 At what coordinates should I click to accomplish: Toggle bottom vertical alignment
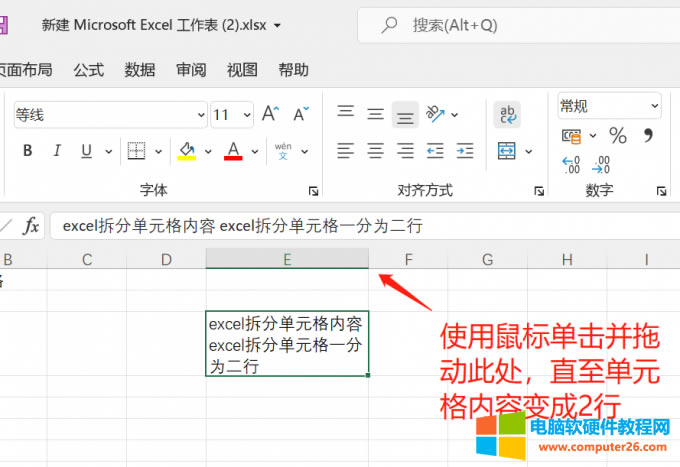(x=405, y=114)
